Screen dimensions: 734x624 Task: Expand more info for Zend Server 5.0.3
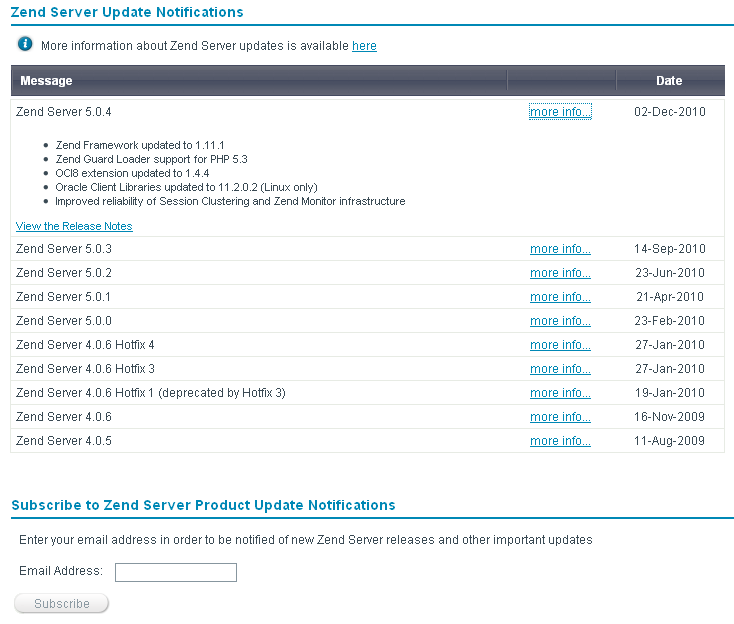click(560, 249)
